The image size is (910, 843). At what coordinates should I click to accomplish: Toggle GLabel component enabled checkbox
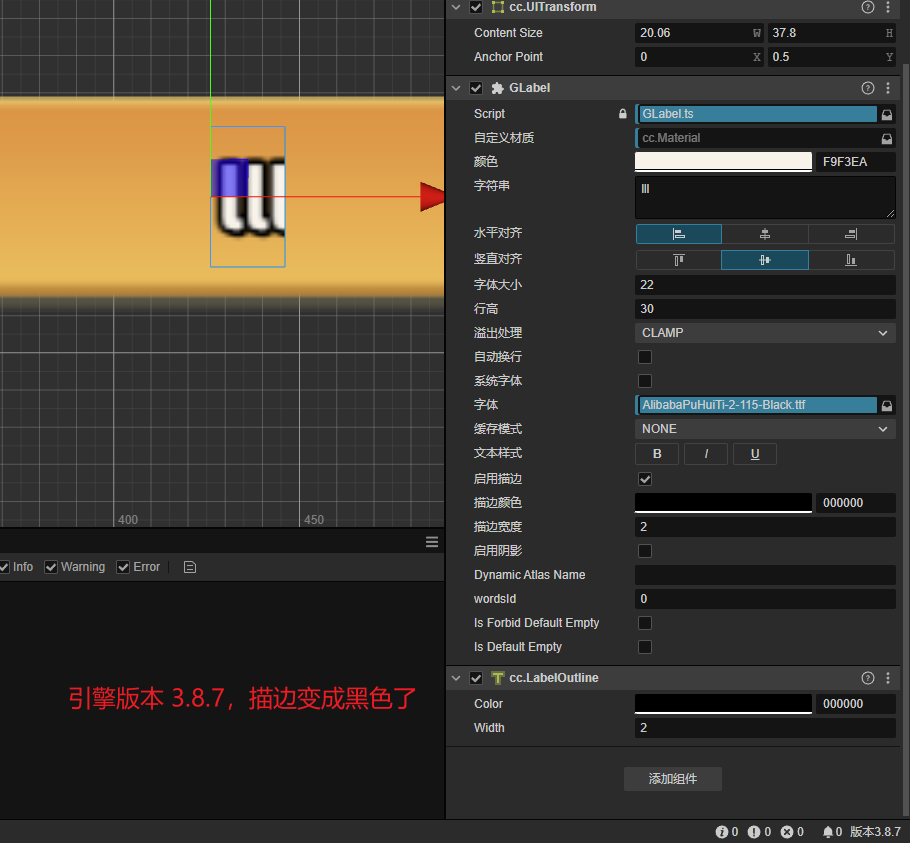click(476, 88)
